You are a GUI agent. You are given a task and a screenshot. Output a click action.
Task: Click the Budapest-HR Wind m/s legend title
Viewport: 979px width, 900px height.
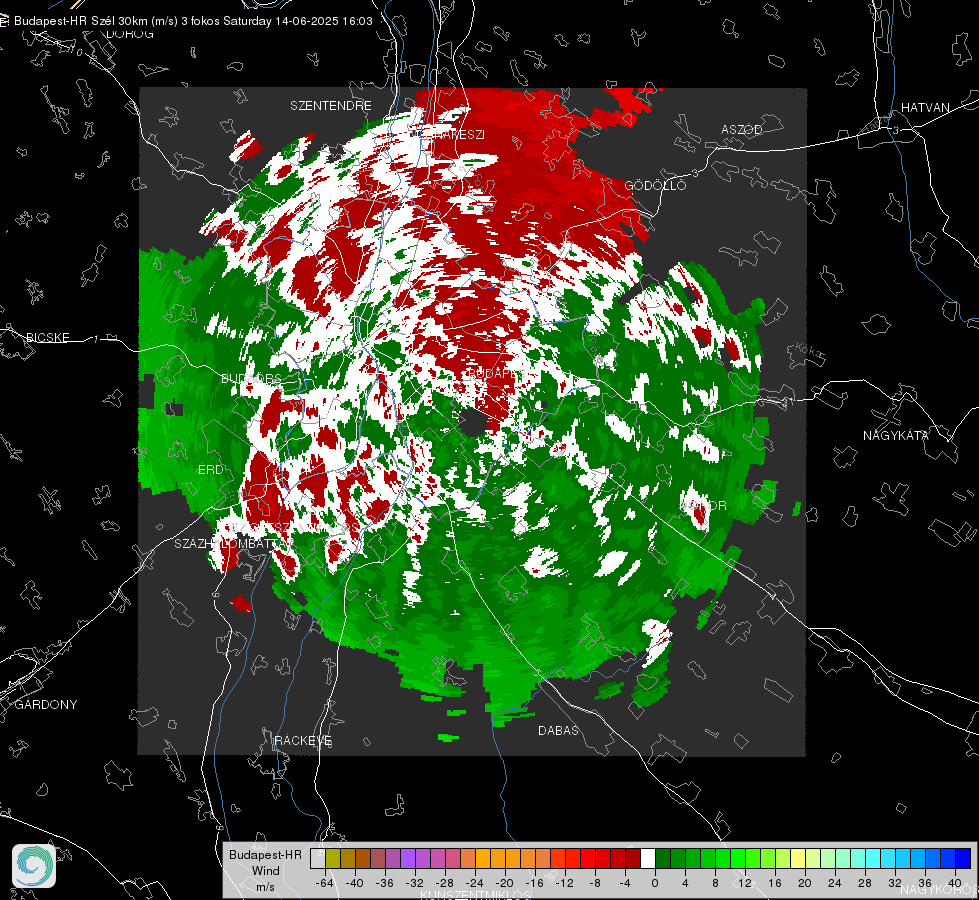click(x=265, y=871)
